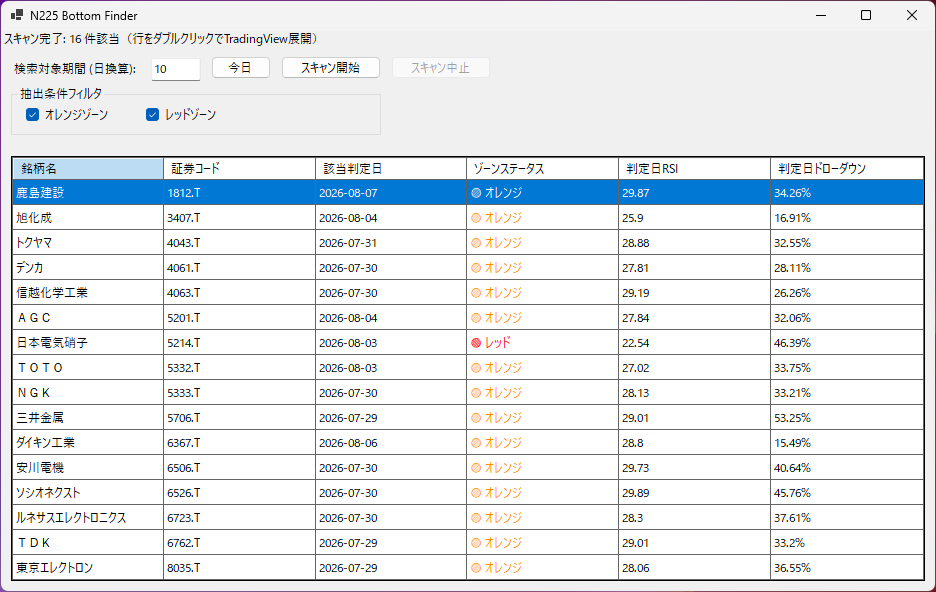Sort by 判定日ドローダウン column header
The height and width of the screenshot is (592, 936).
(847, 169)
